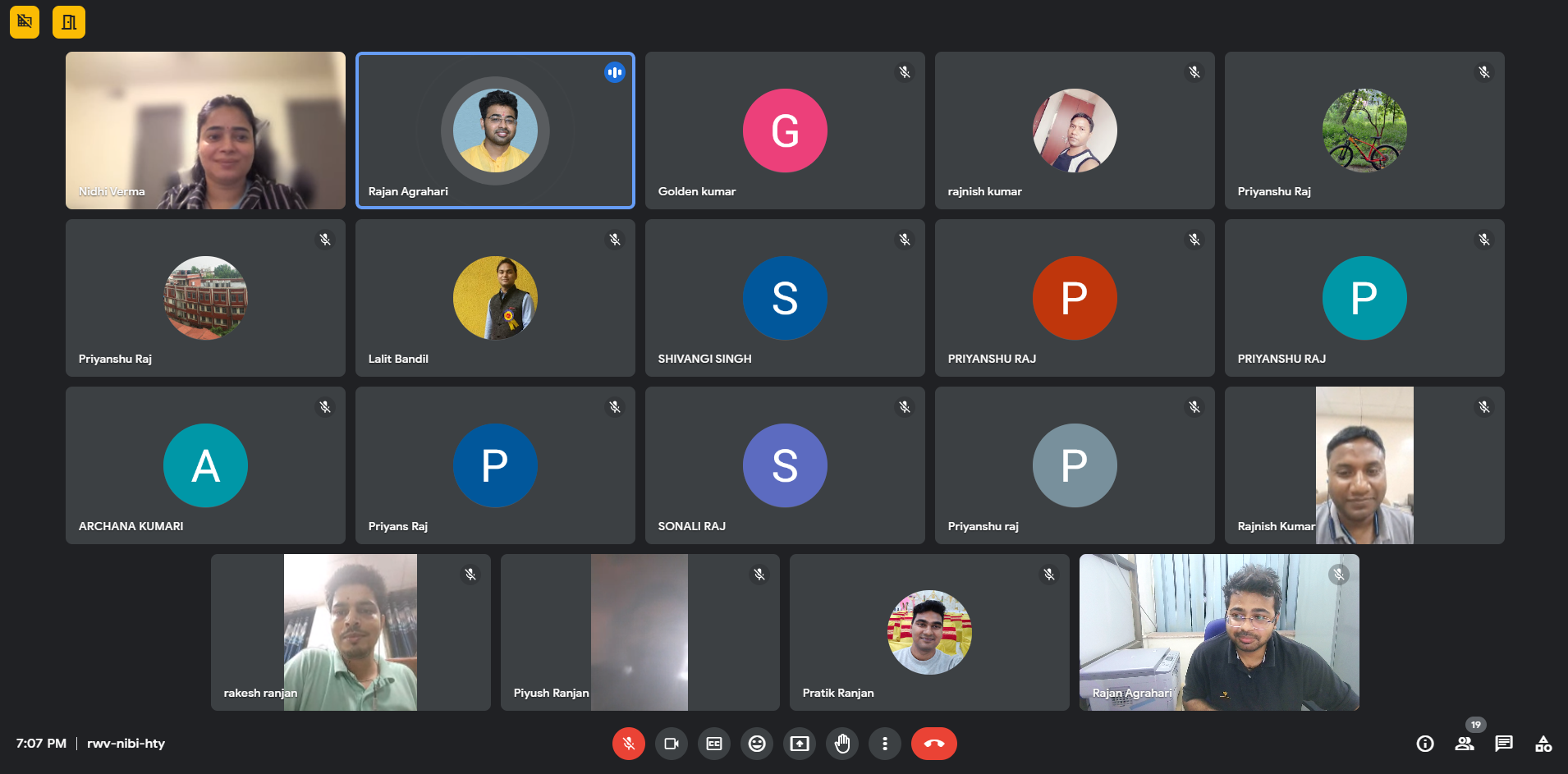Toggle the camera on or off
Screen dimensions: 1568x774
pos(671,744)
